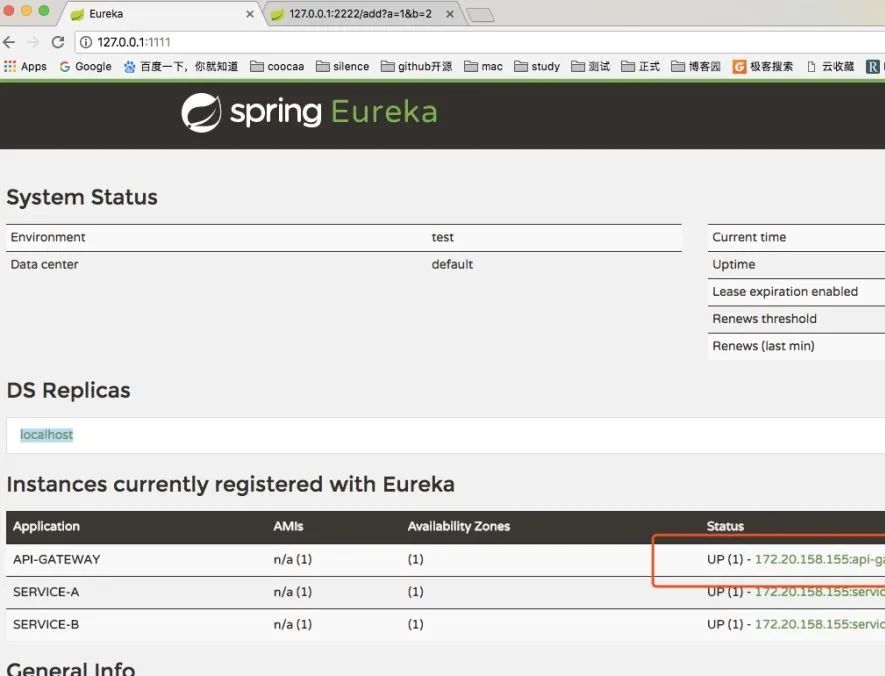Open the Google bookmark
The image size is (885, 676).
(x=86, y=67)
